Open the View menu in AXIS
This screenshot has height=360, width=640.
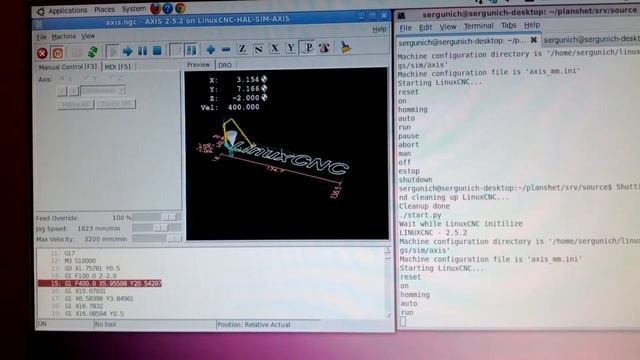coord(88,36)
